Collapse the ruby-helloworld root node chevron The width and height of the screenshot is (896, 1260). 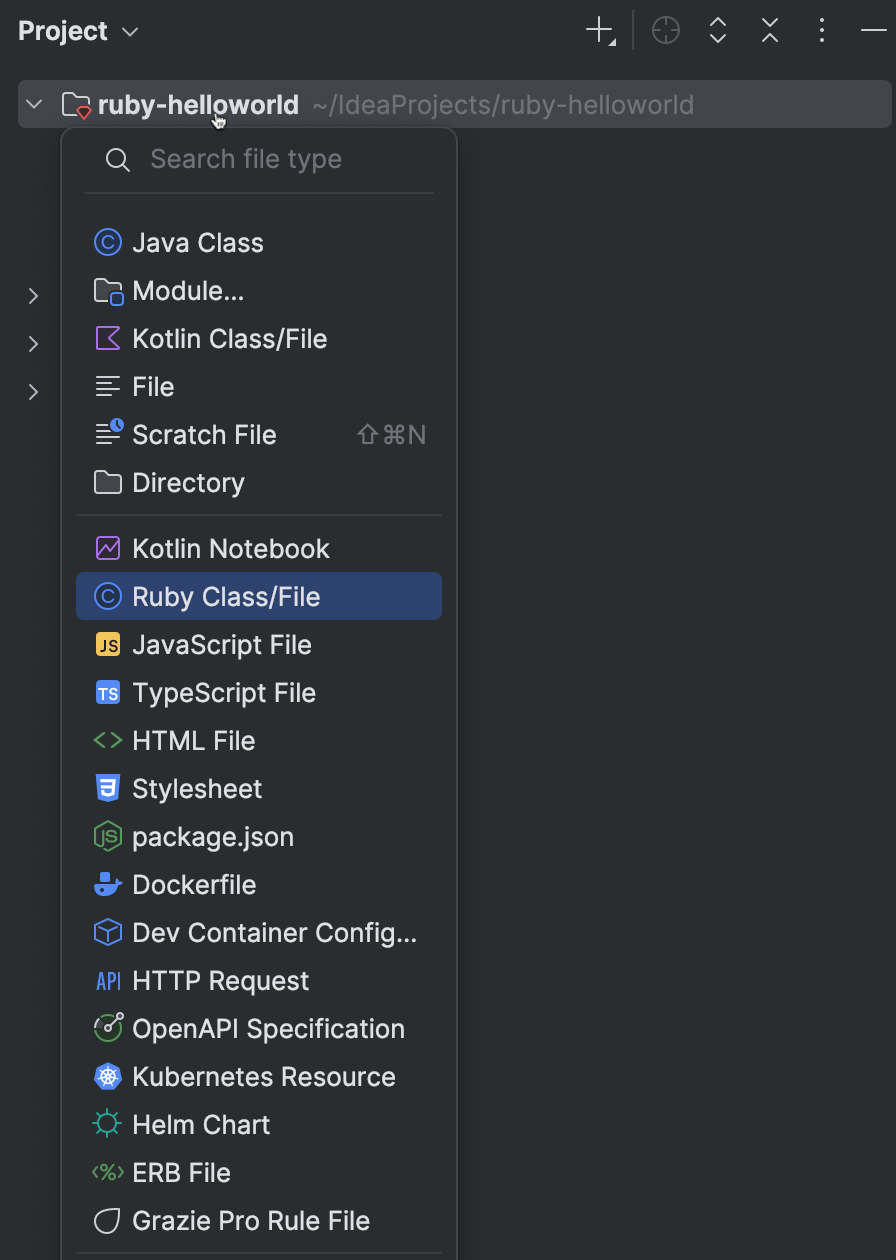34,103
